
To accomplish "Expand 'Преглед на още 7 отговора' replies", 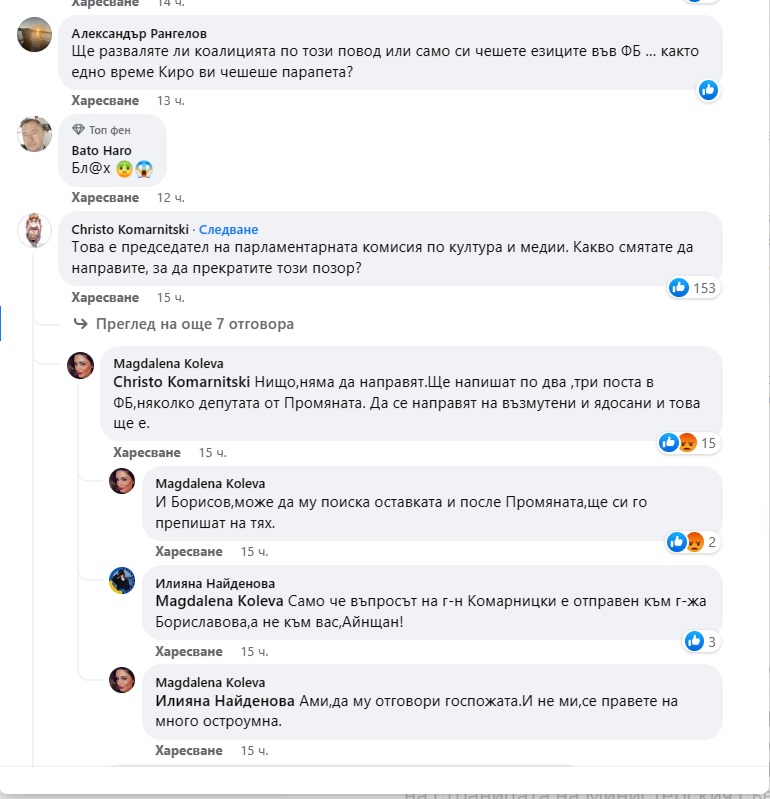I will (x=194, y=324).
